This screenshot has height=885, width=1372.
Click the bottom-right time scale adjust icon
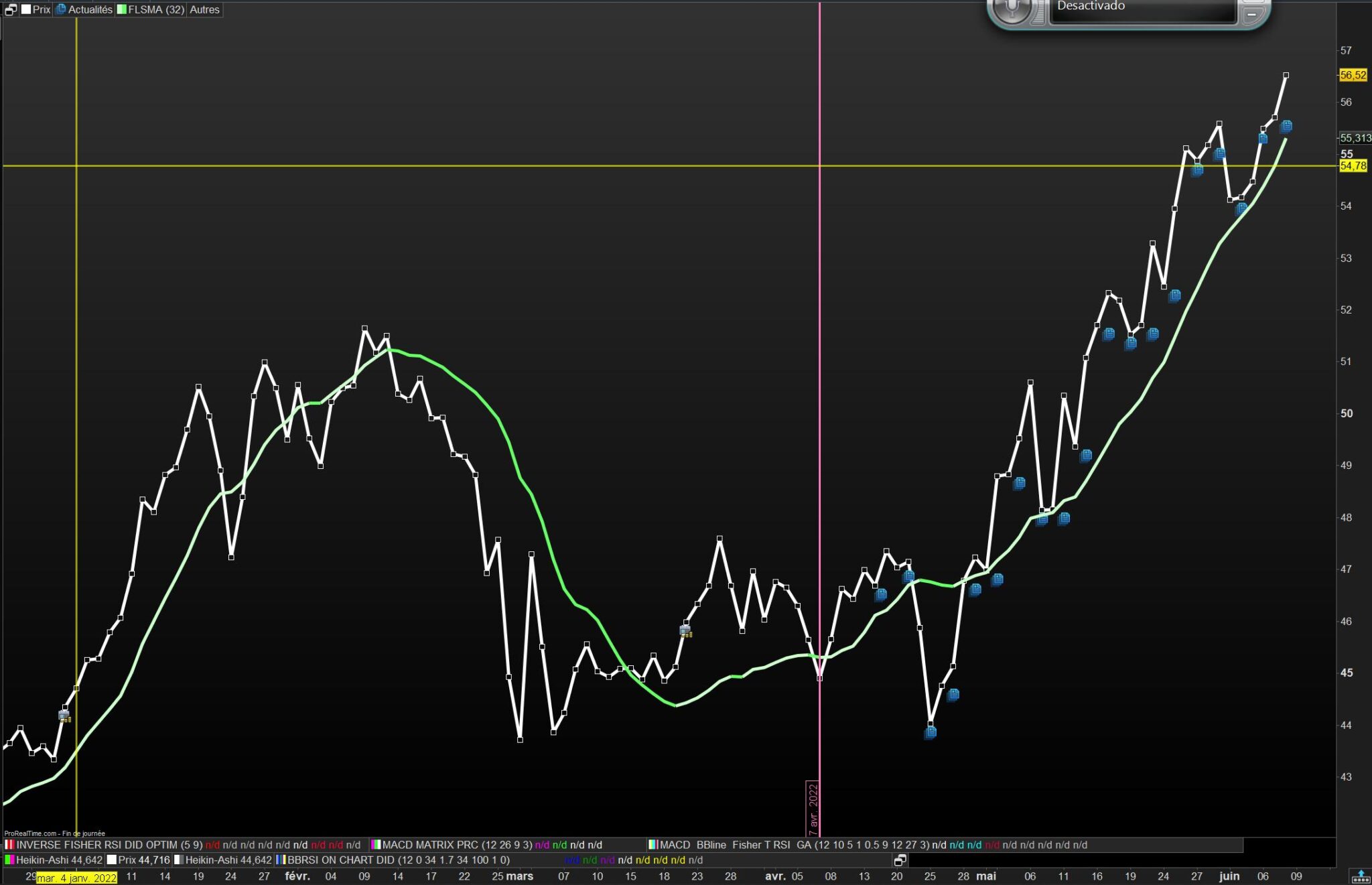(x=1360, y=876)
